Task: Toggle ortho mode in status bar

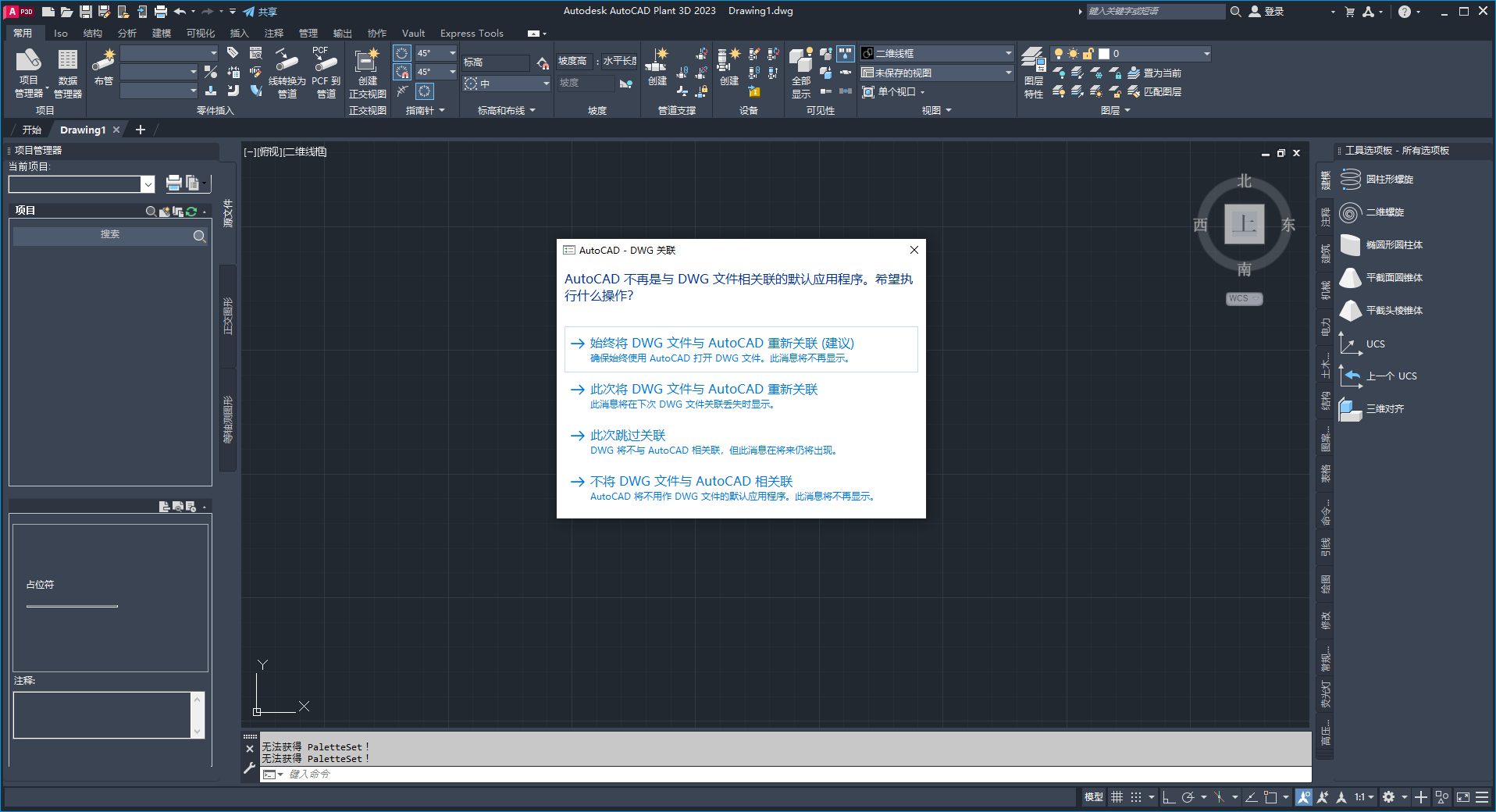Action: [1169, 797]
